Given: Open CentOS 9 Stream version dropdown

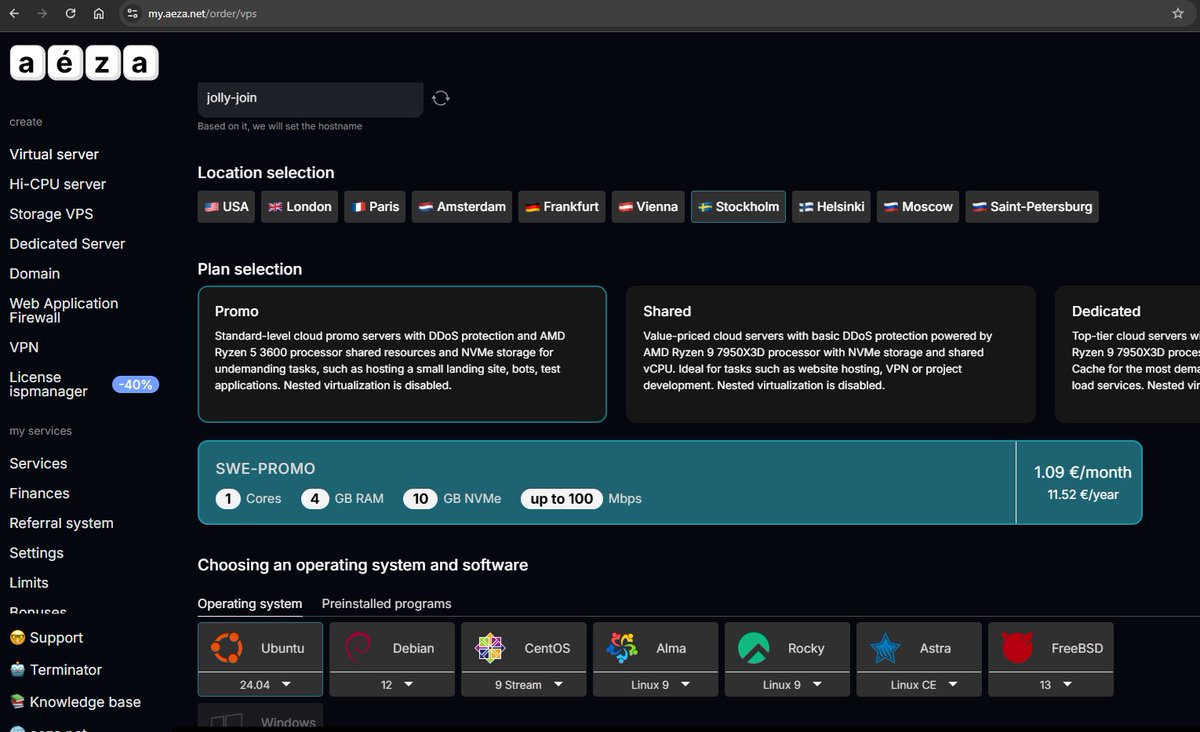Looking at the screenshot, I should (x=524, y=684).
